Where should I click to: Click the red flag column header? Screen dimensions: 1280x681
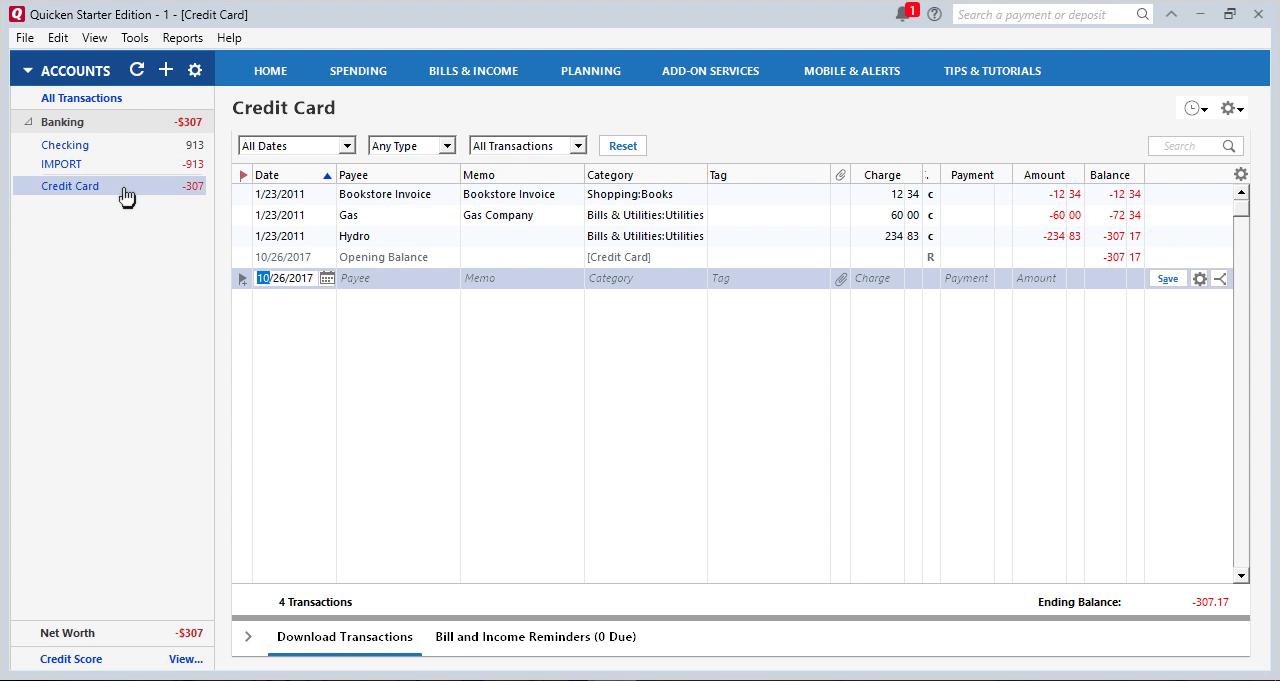[x=242, y=175]
